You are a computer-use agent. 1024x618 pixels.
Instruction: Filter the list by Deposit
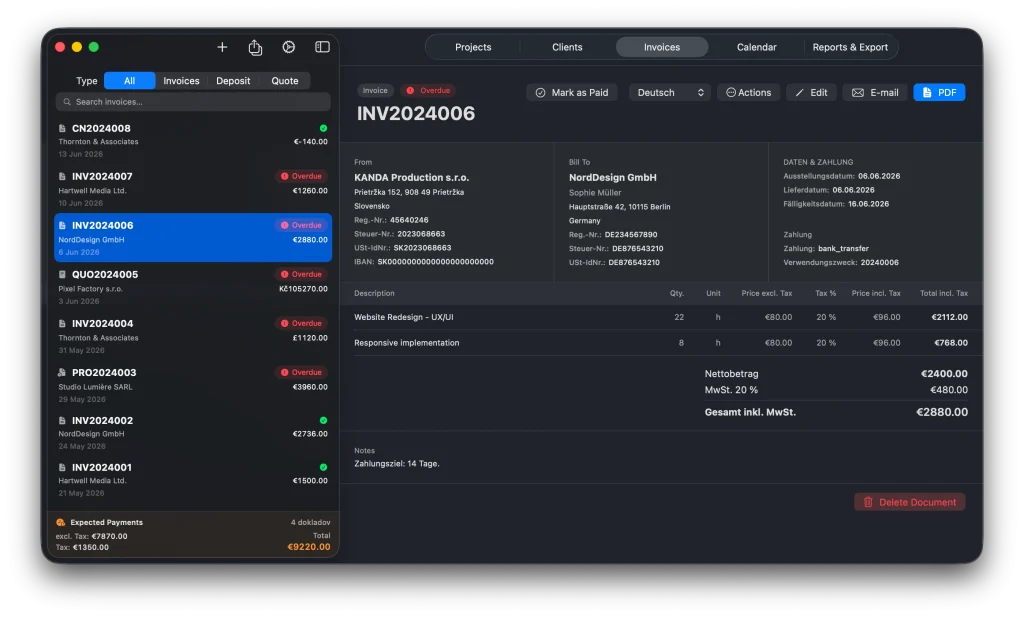point(233,81)
